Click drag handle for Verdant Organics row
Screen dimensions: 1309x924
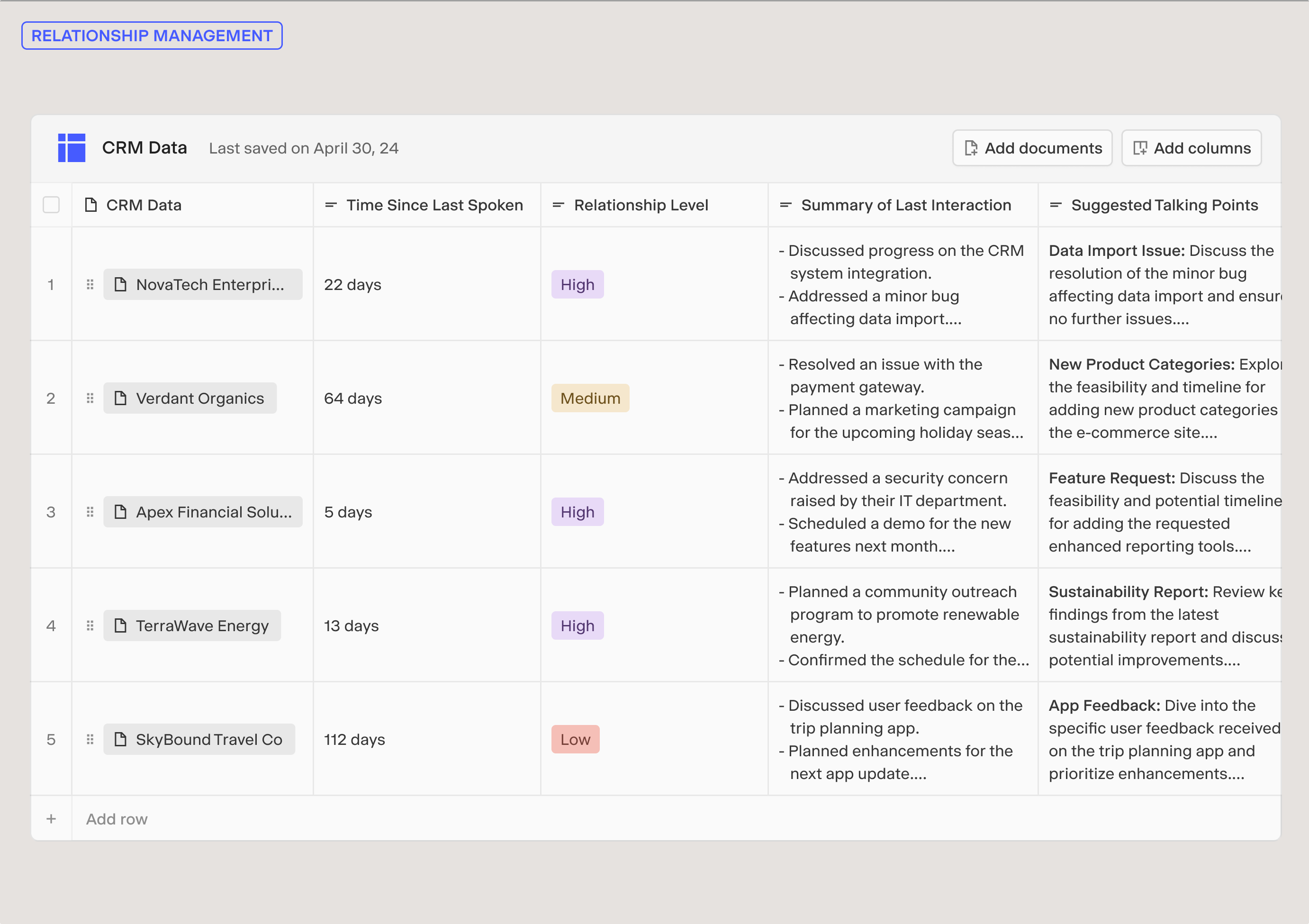90,398
